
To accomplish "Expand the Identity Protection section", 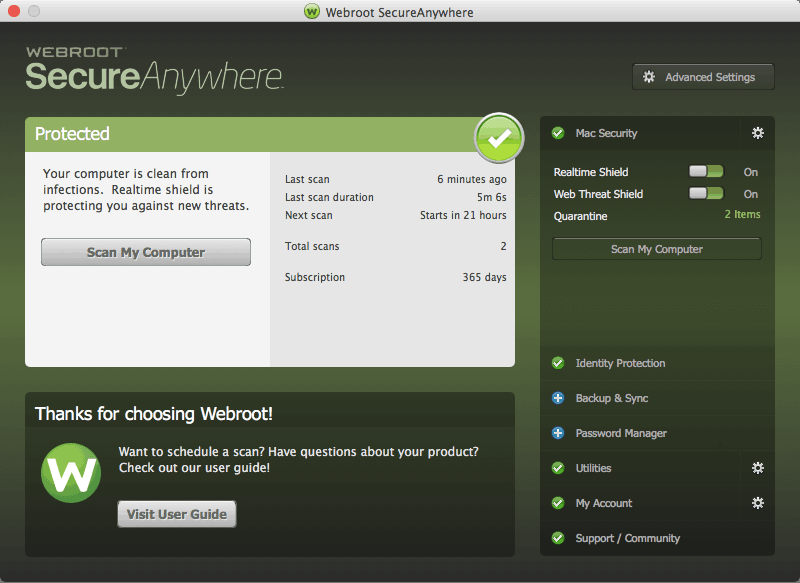I will 618,363.
